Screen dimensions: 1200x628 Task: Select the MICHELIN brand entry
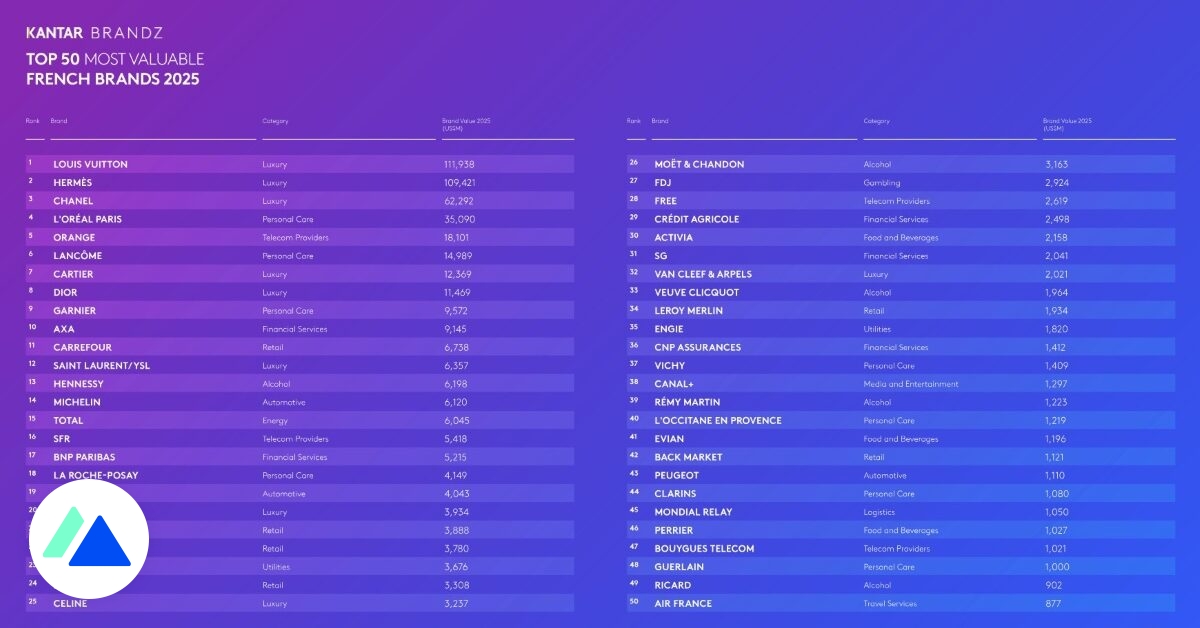pyautogui.click(x=76, y=402)
